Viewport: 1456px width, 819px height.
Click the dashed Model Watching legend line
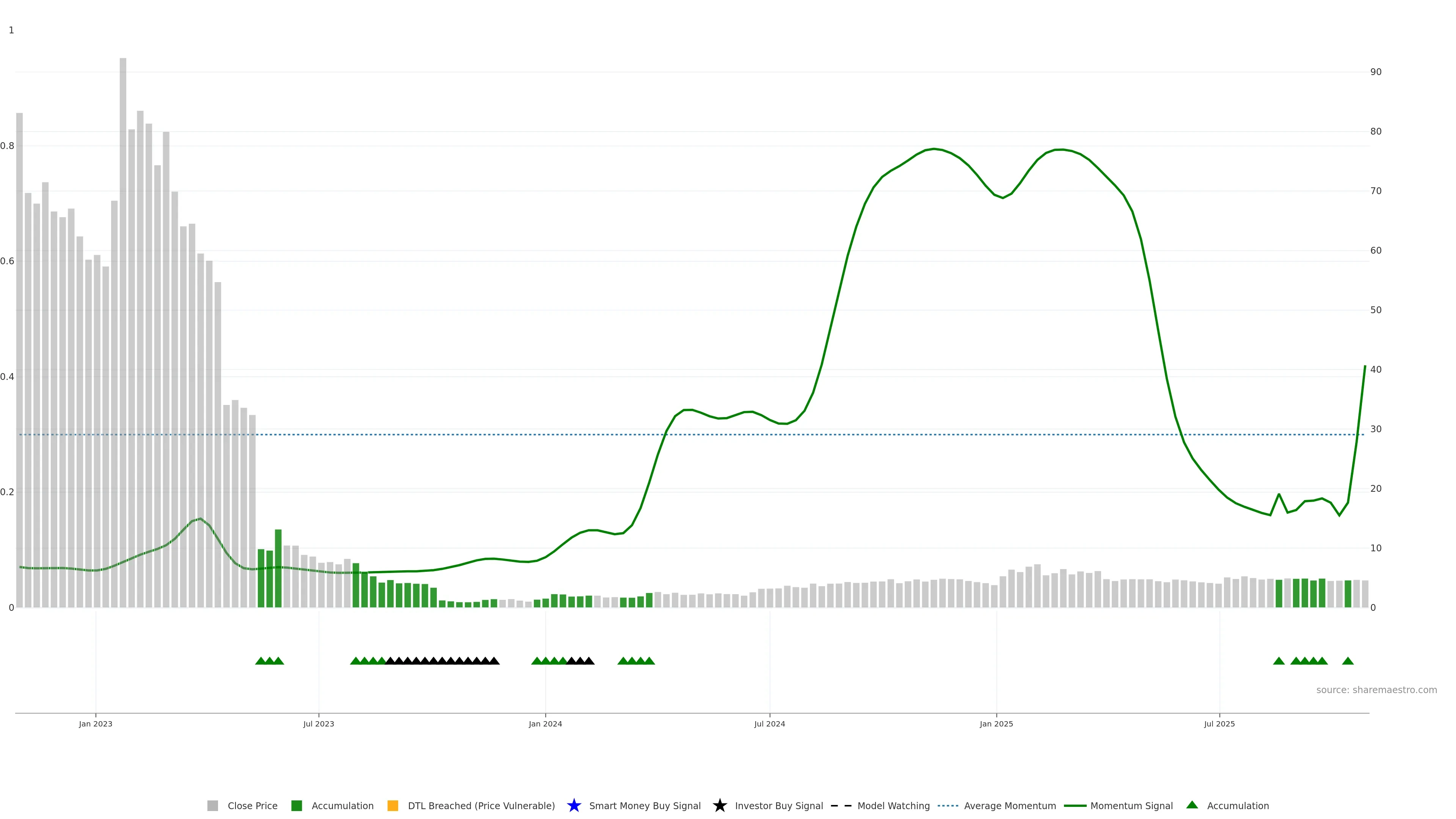(x=841, y=805)
